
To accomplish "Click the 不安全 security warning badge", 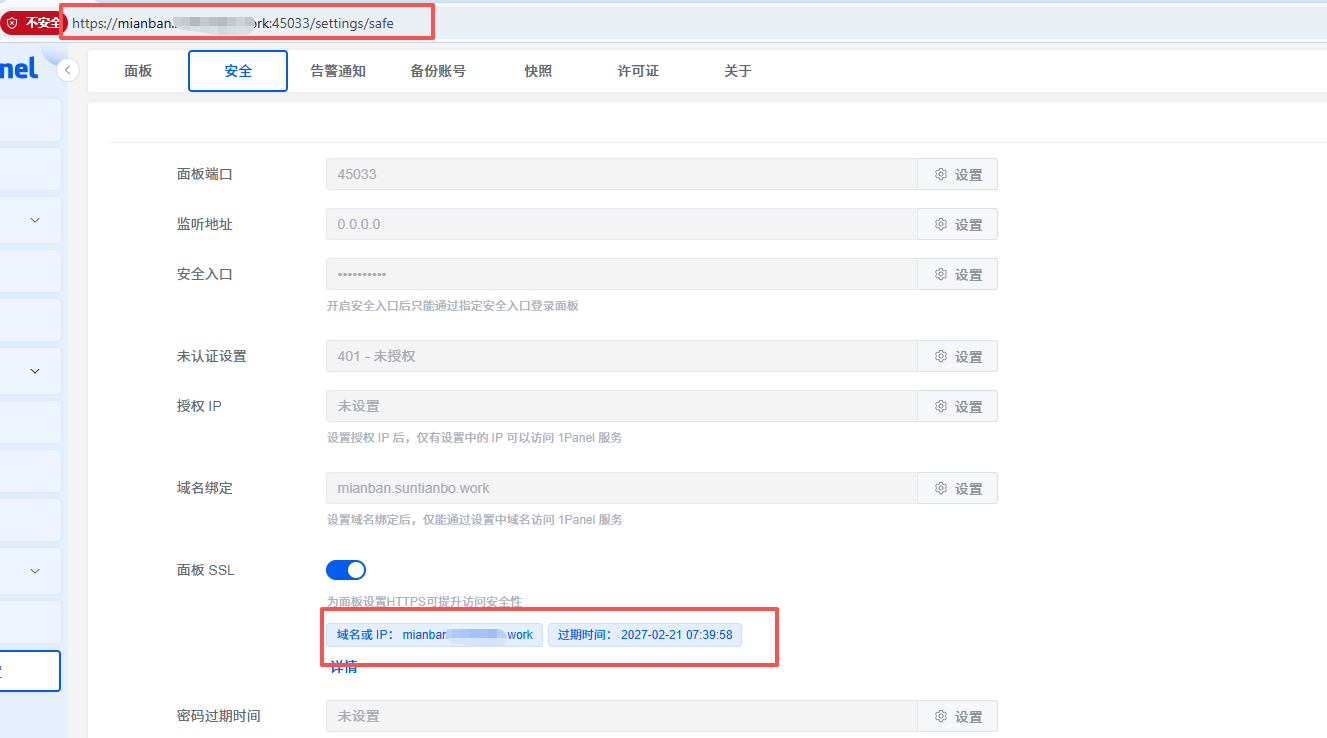I will pos(32,22).
